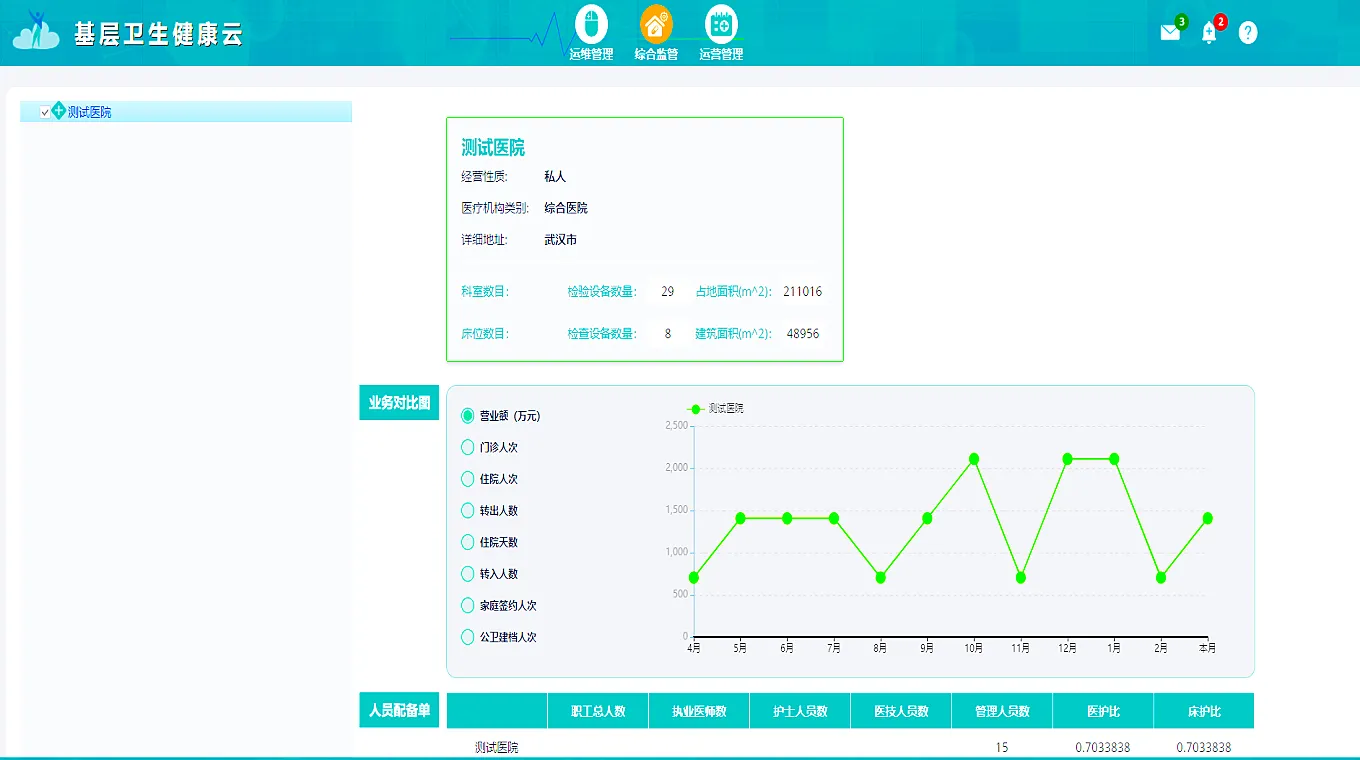Click the 武汉市 address value

560,240
